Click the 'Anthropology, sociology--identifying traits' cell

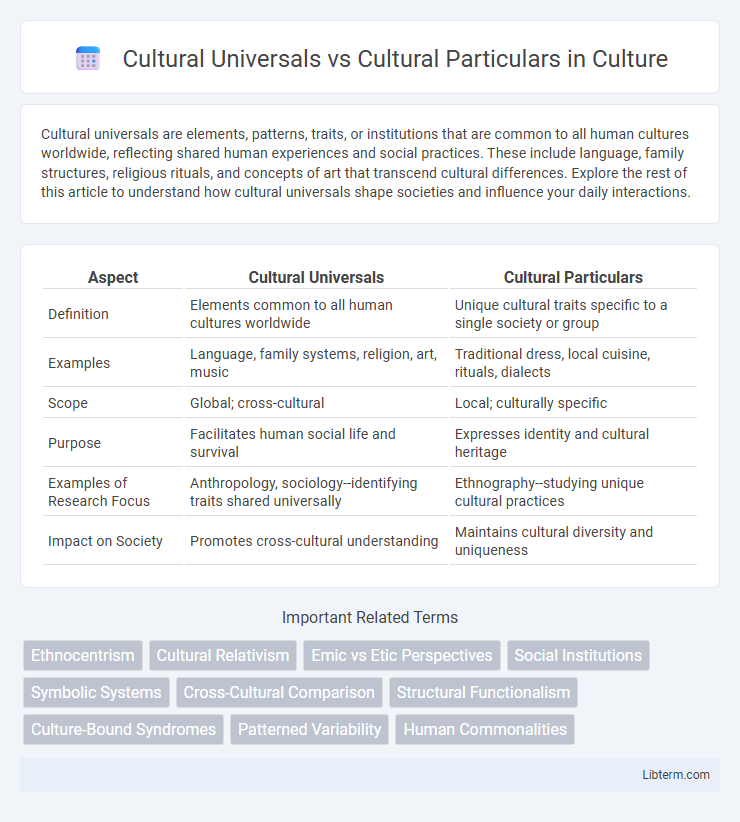click(x=316, y=492)
